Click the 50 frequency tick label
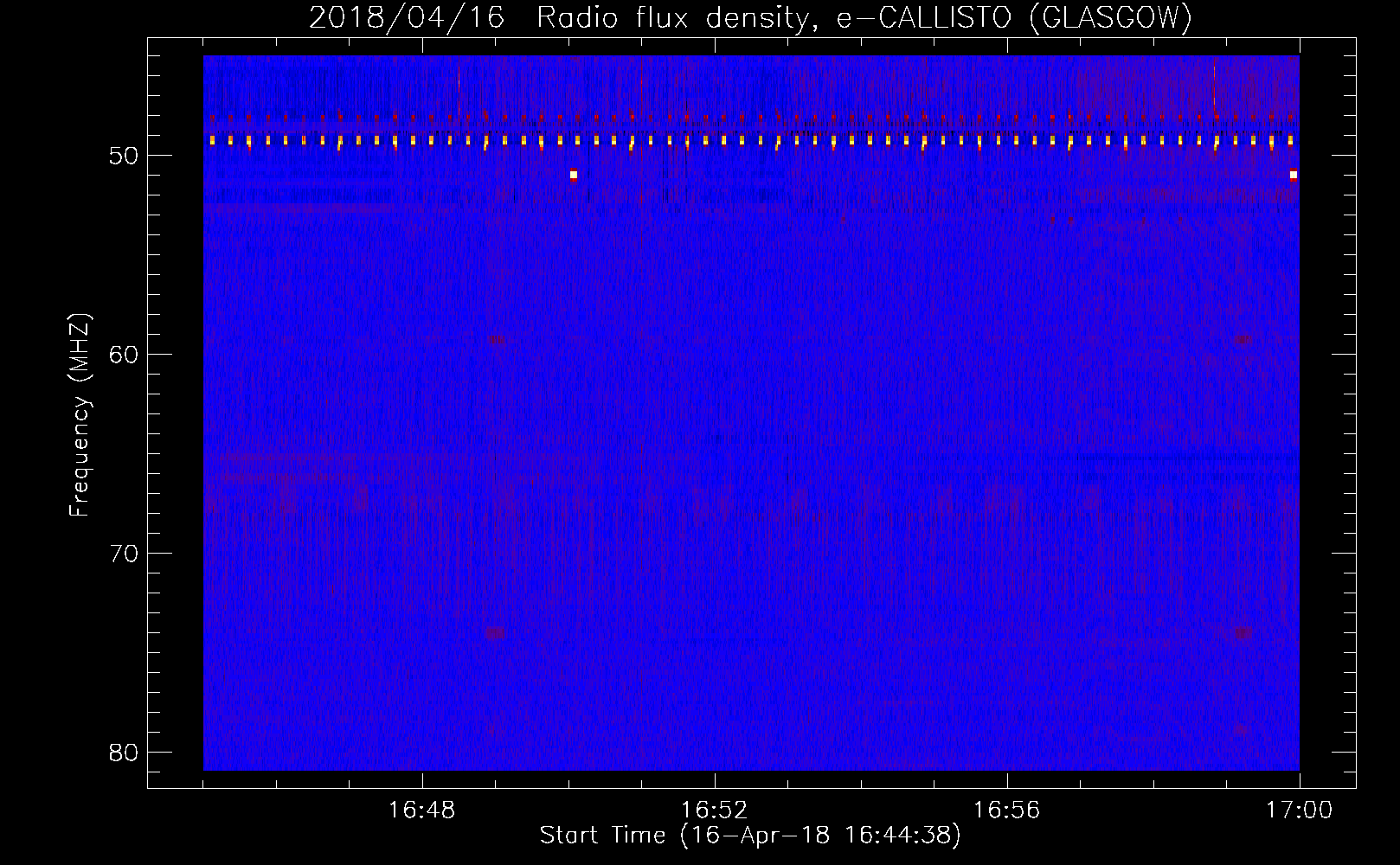 point(124,156)
